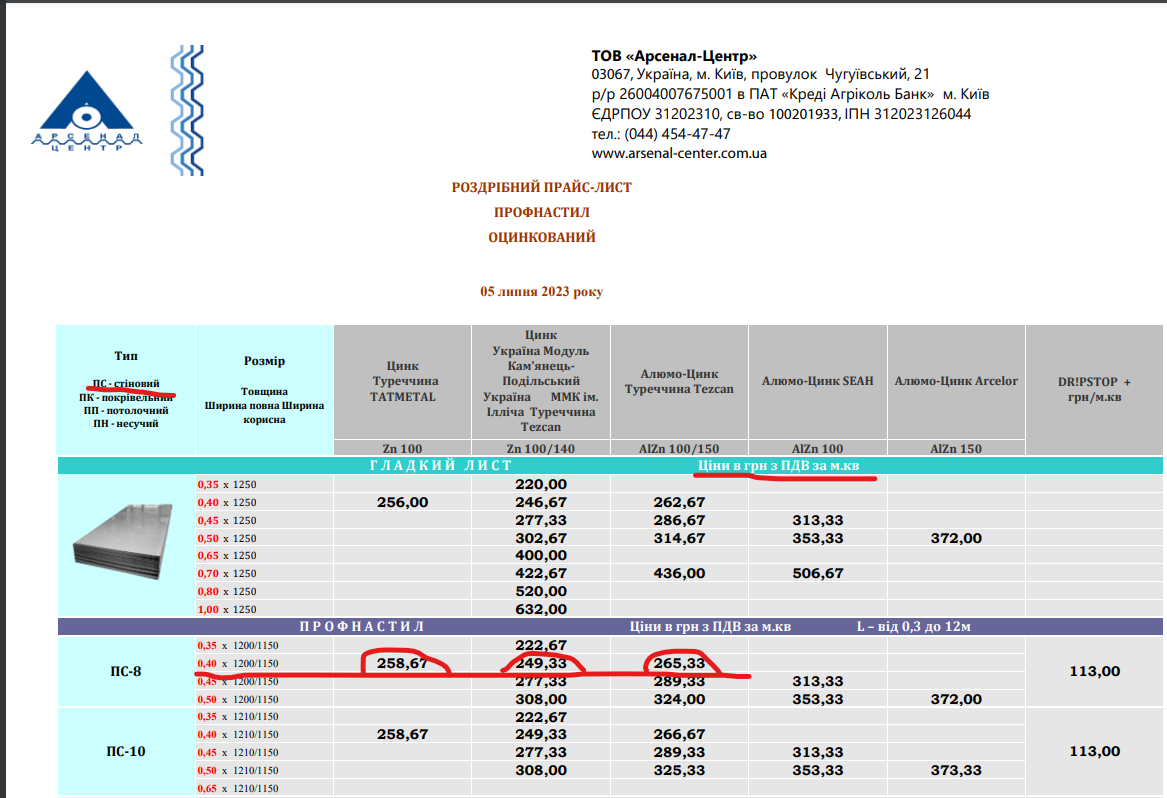Click the date 05 липня 2023 року

click(x=541, y=292)
